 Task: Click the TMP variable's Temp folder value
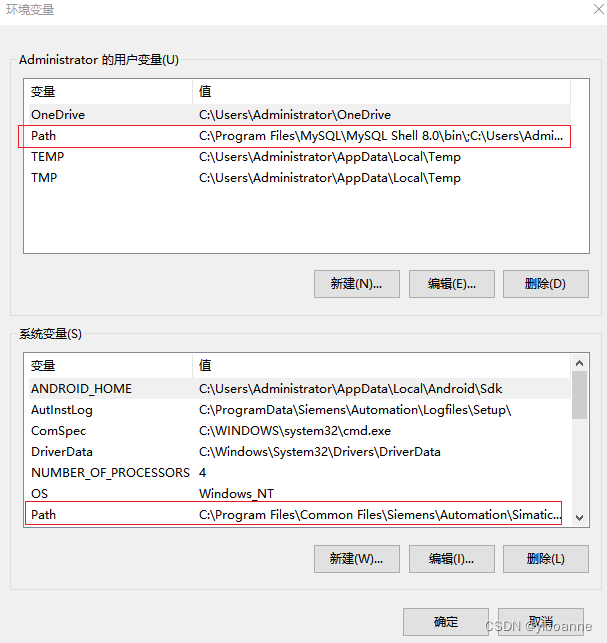[x=330, y=178]
